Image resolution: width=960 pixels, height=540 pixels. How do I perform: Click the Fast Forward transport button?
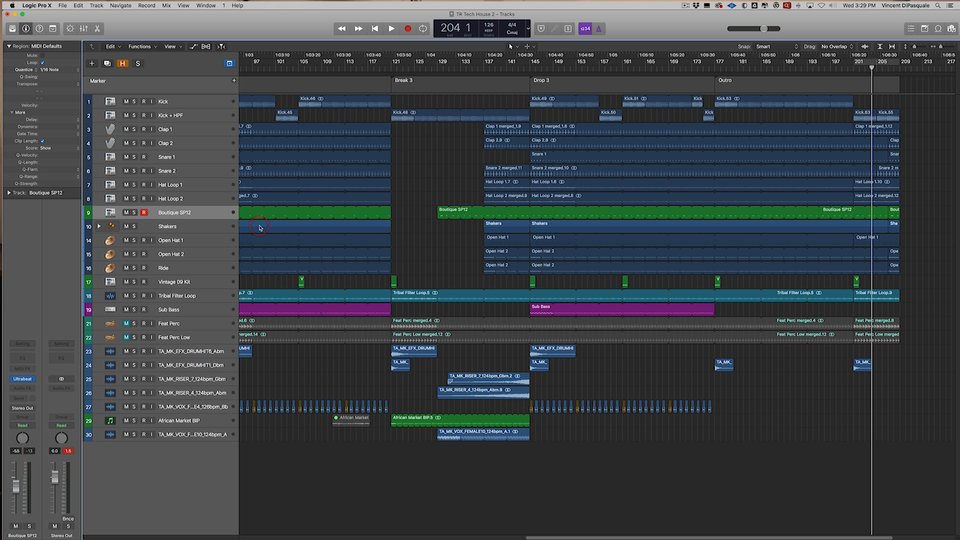point(358,29)
